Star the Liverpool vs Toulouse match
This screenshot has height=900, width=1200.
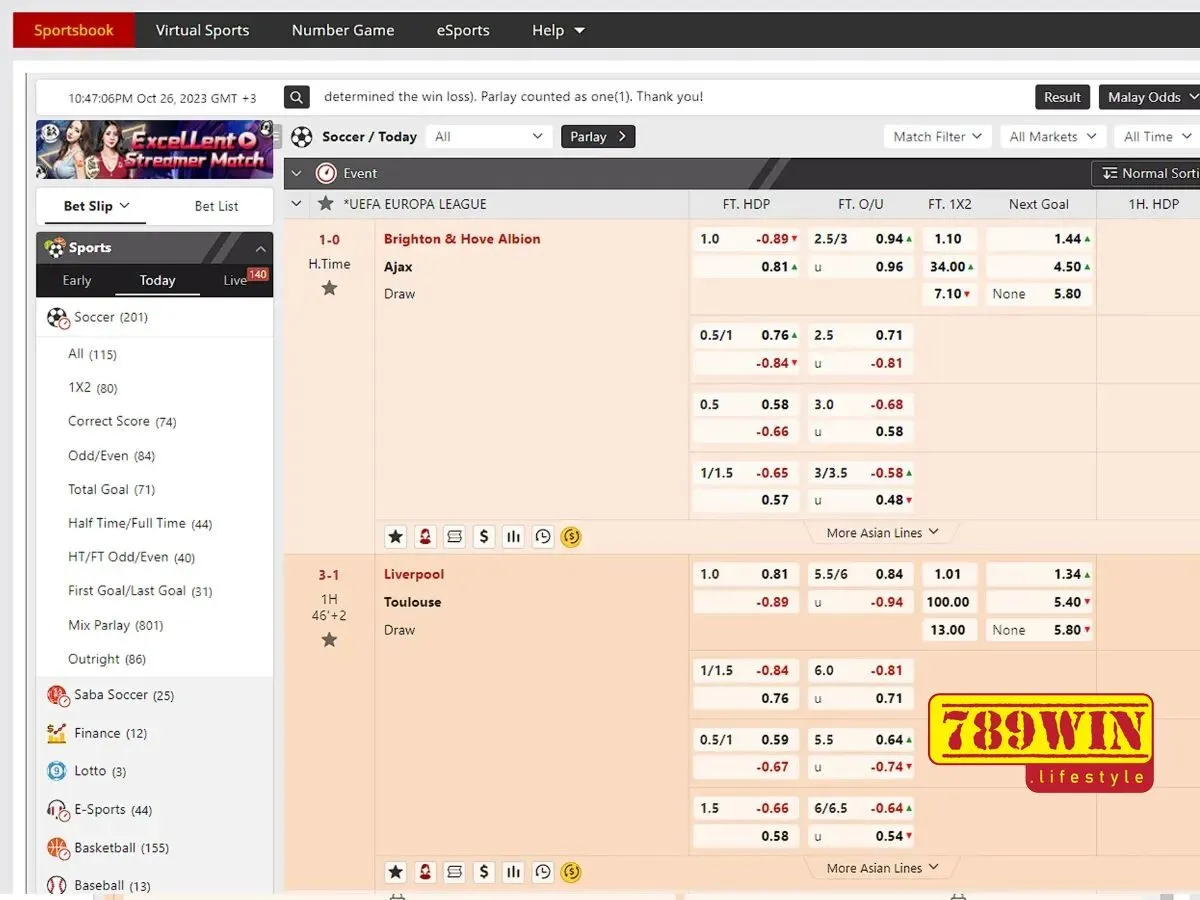point(329,640)
